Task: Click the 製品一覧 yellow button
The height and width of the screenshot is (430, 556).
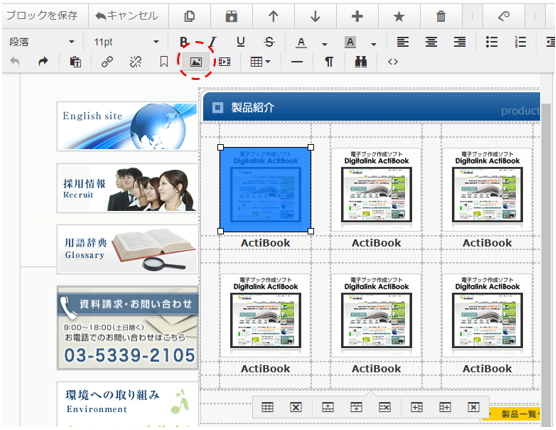Action: [515, 414]
